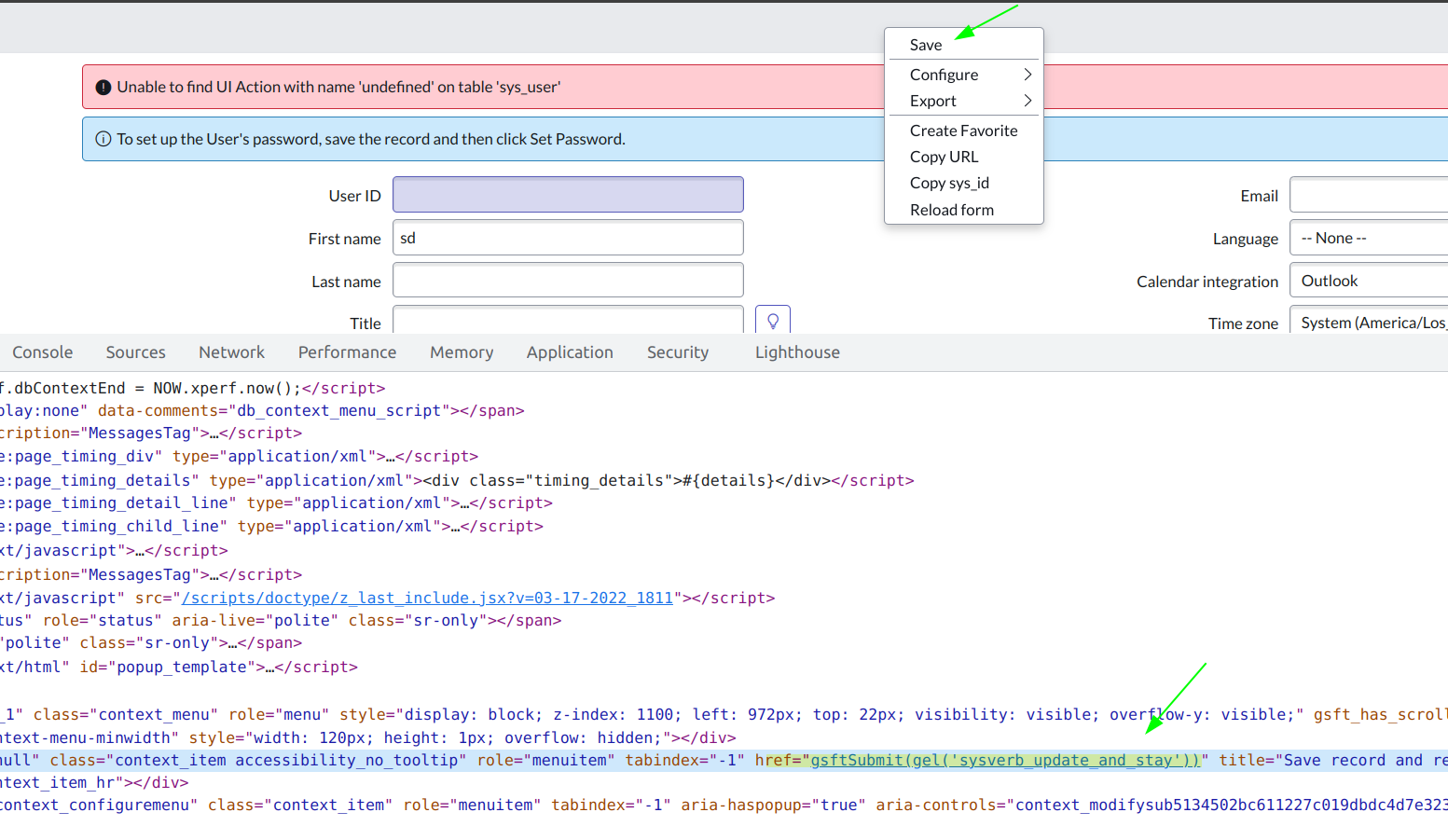Open the Console tab

point(42,351)
